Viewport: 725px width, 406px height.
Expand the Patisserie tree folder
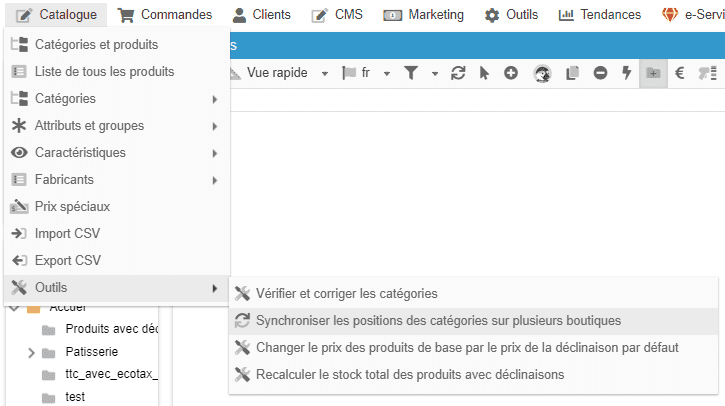31,352
